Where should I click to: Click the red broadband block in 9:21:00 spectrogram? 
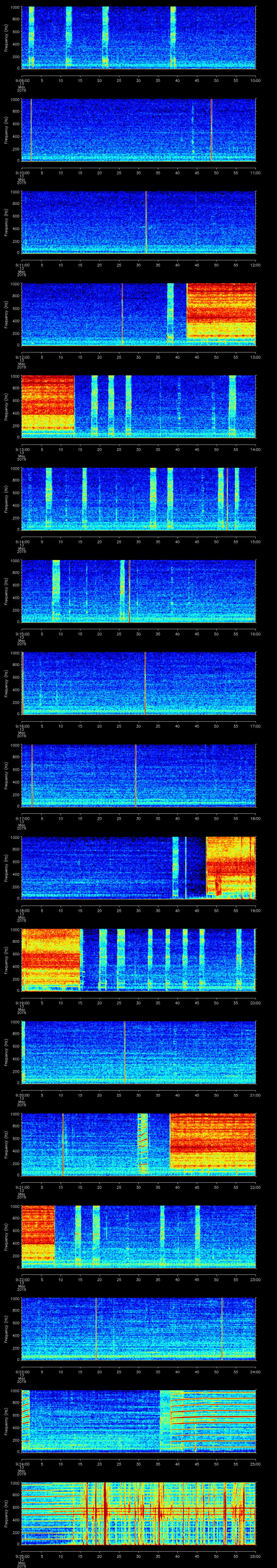pyautogui.click(x=212, y=1141)
